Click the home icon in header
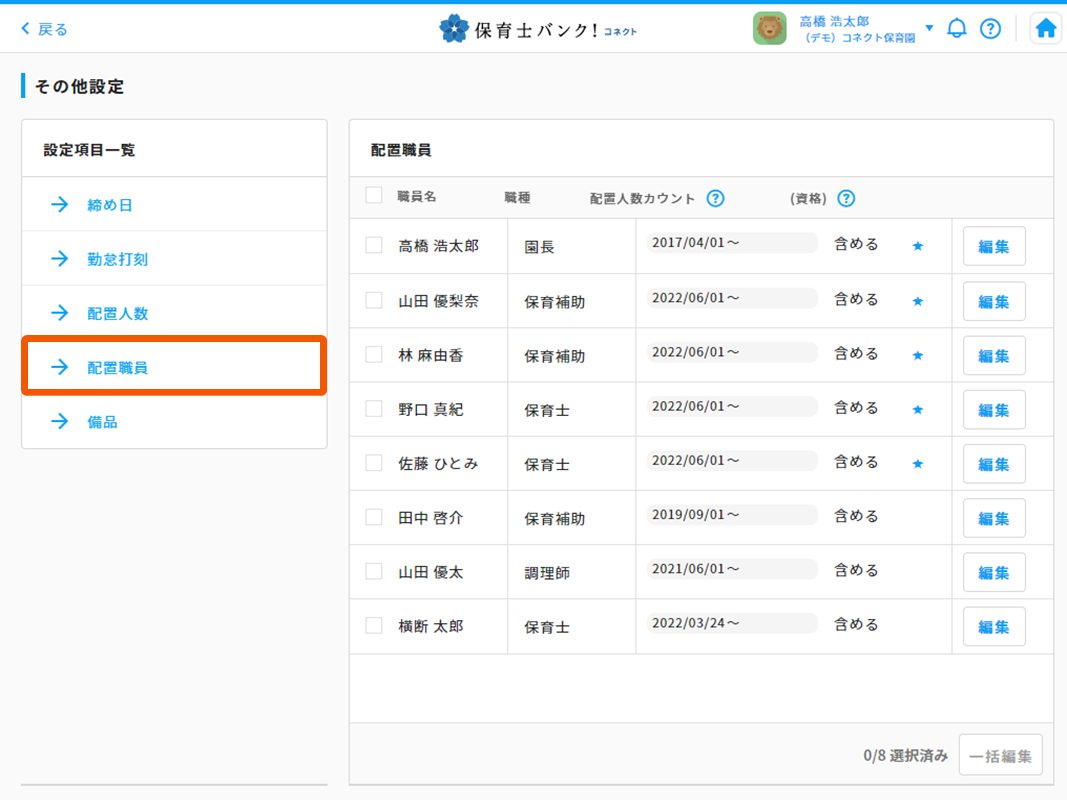 pos(1045,29)
